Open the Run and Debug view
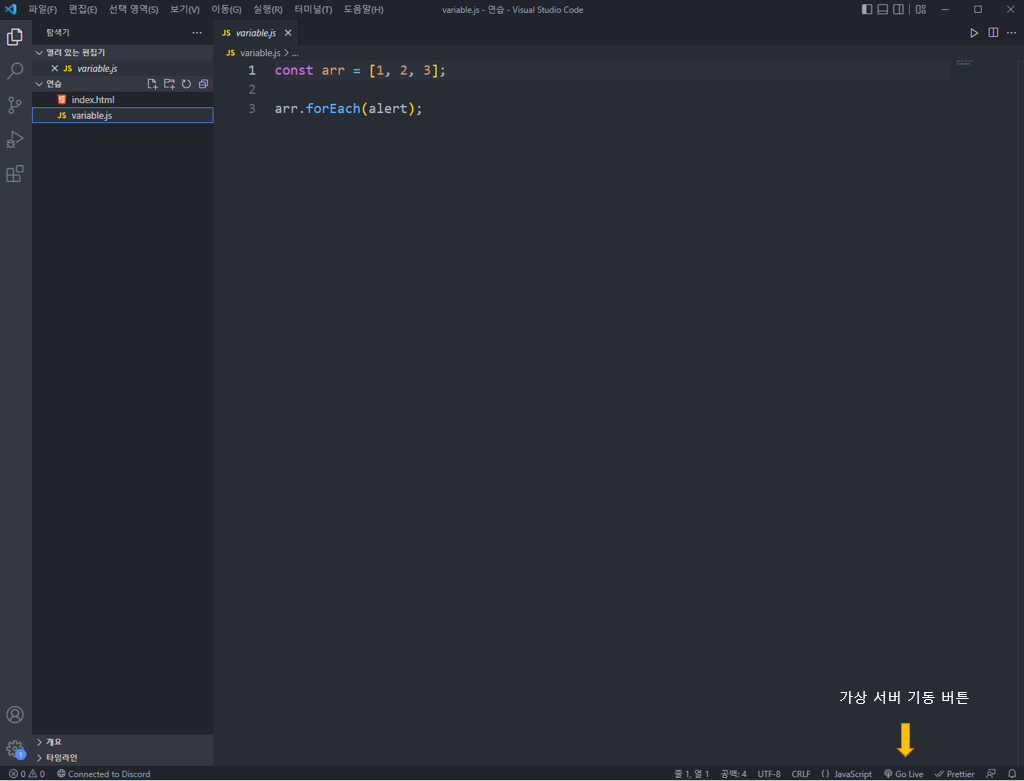Image resolution: width=1024 pixels, height=781 pixels. coord(14,139)
